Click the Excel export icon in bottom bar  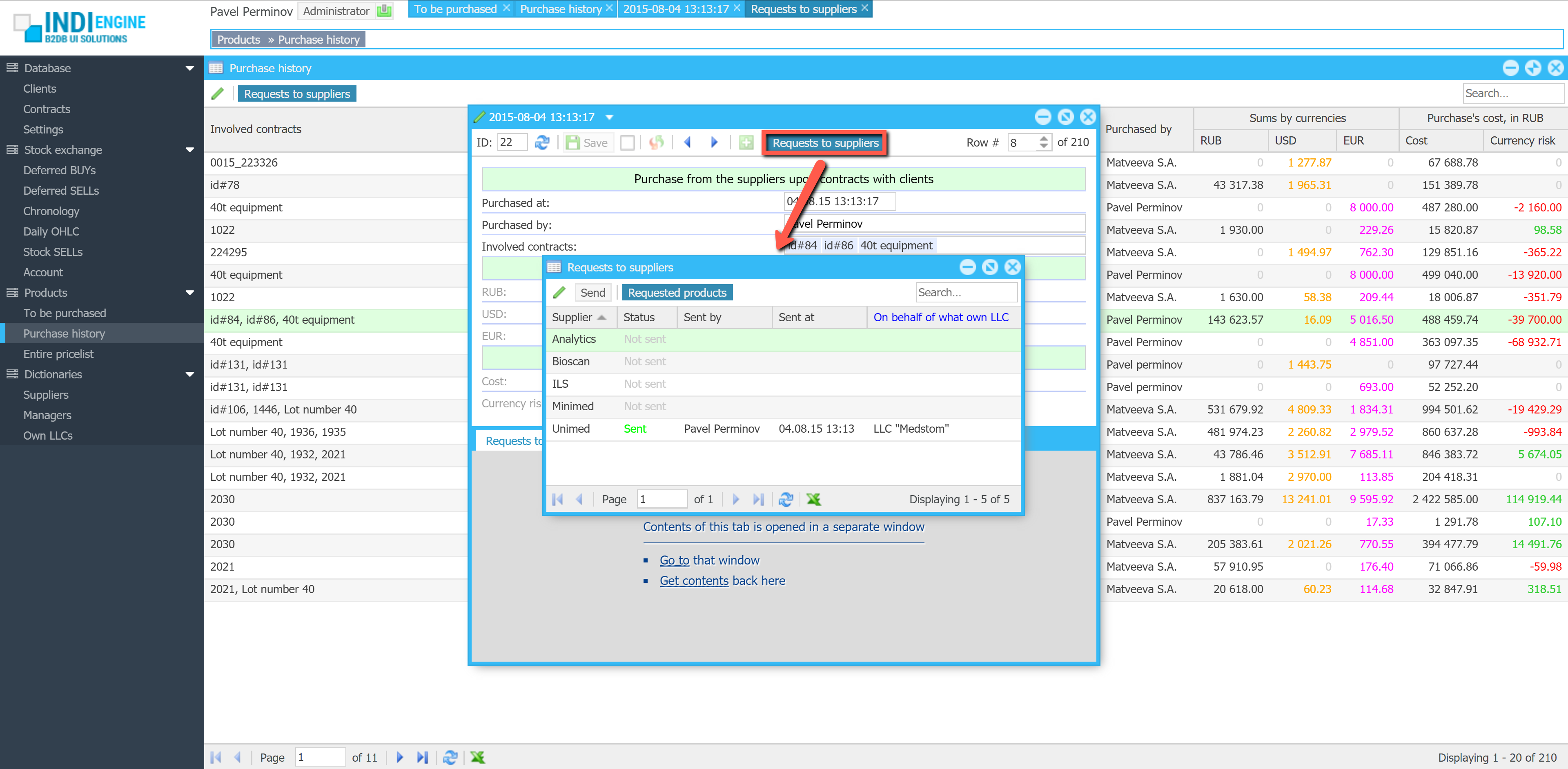(478, 758)
